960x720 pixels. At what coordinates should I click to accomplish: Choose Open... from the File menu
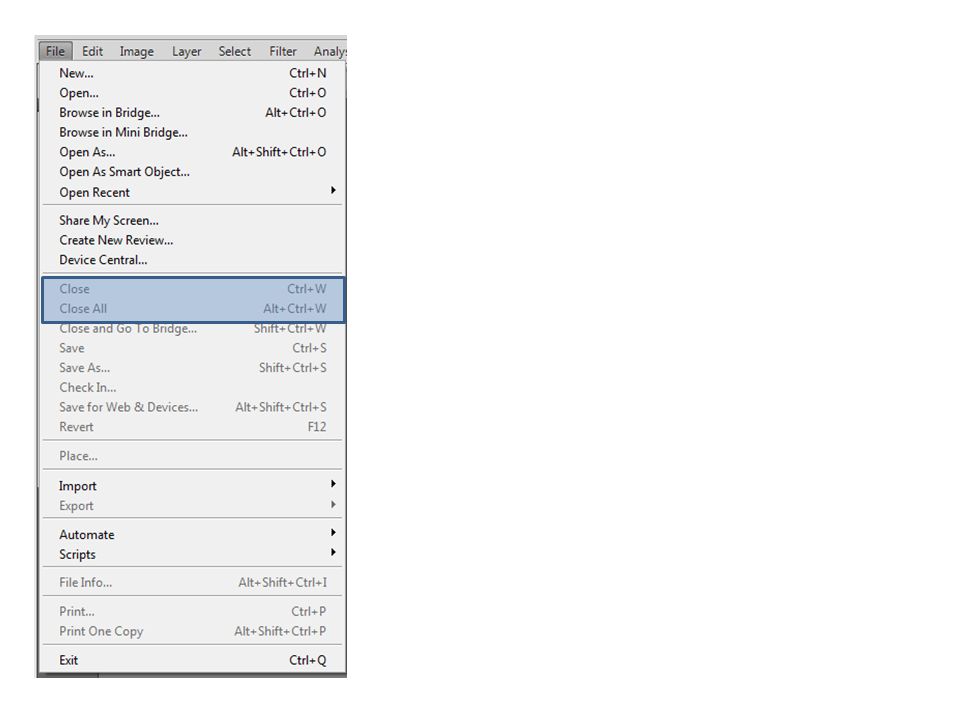pos(193,93)
